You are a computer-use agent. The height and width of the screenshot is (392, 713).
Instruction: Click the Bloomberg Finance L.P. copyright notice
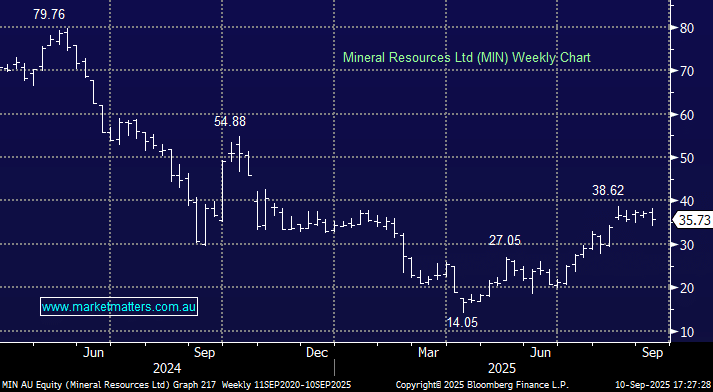coord(482,385)
